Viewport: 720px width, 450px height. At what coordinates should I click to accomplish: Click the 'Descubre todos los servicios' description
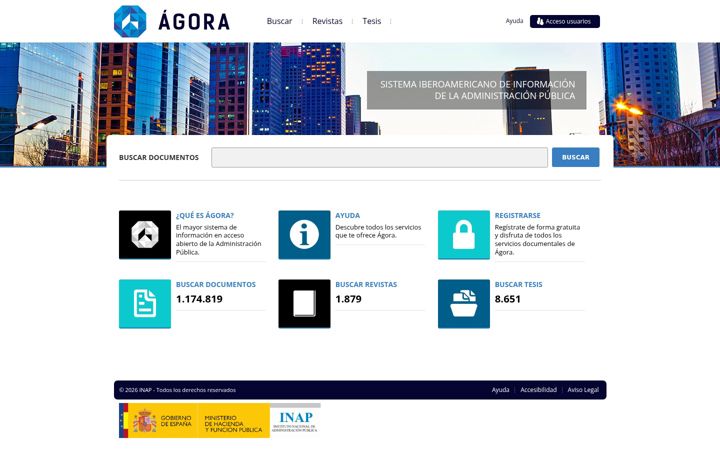[x=378, y=231]
